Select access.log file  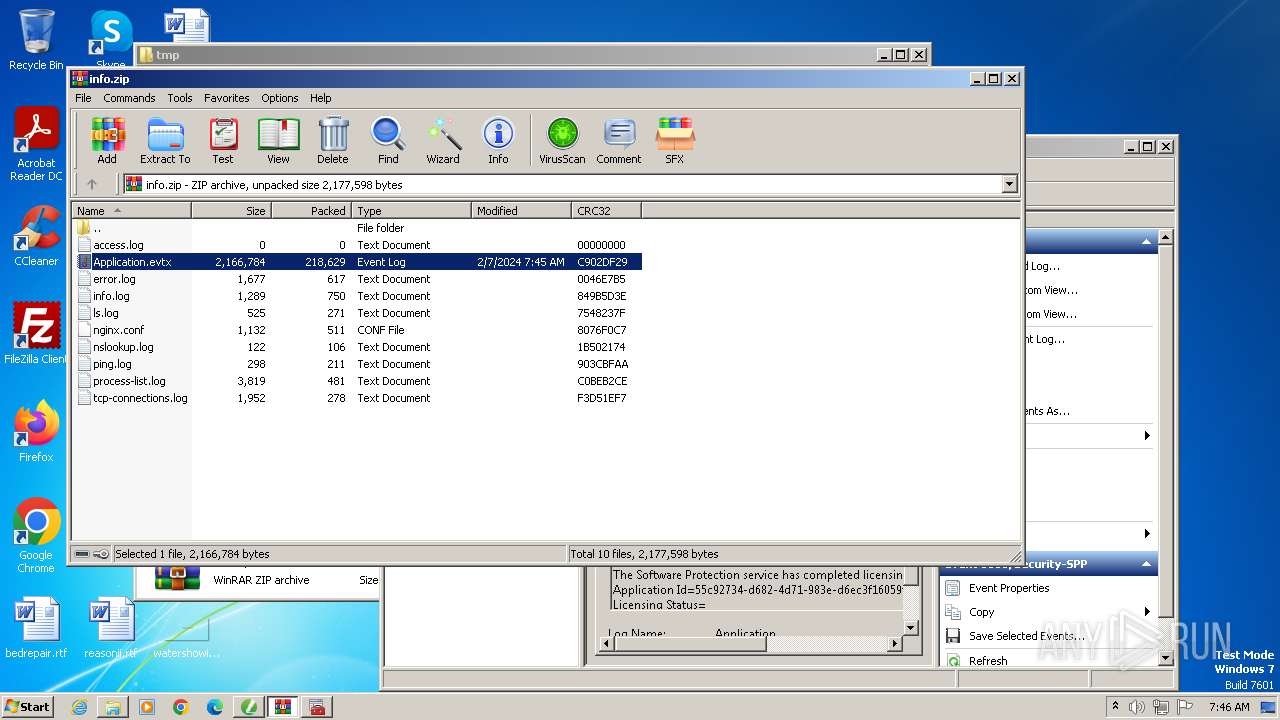point(357,245)
